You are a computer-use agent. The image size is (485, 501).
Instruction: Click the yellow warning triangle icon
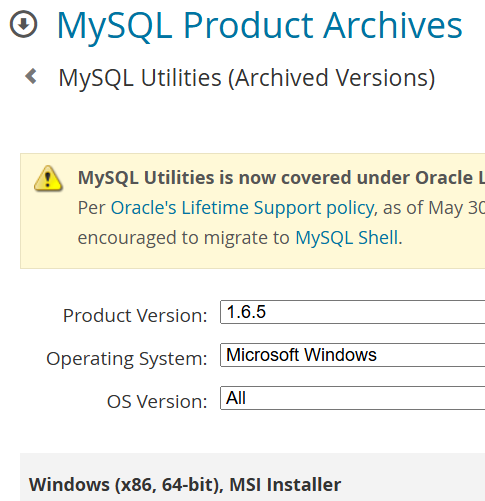tap(48, 179)
